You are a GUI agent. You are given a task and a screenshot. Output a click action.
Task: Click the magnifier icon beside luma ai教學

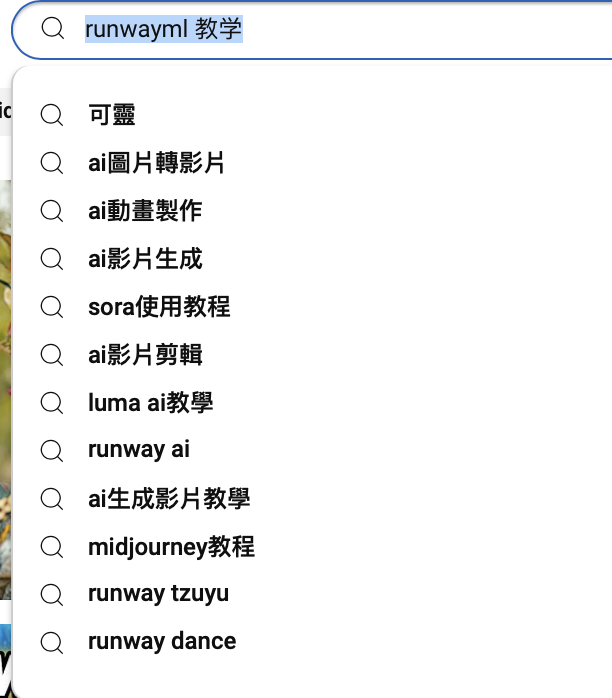click(x=52, y=403)
